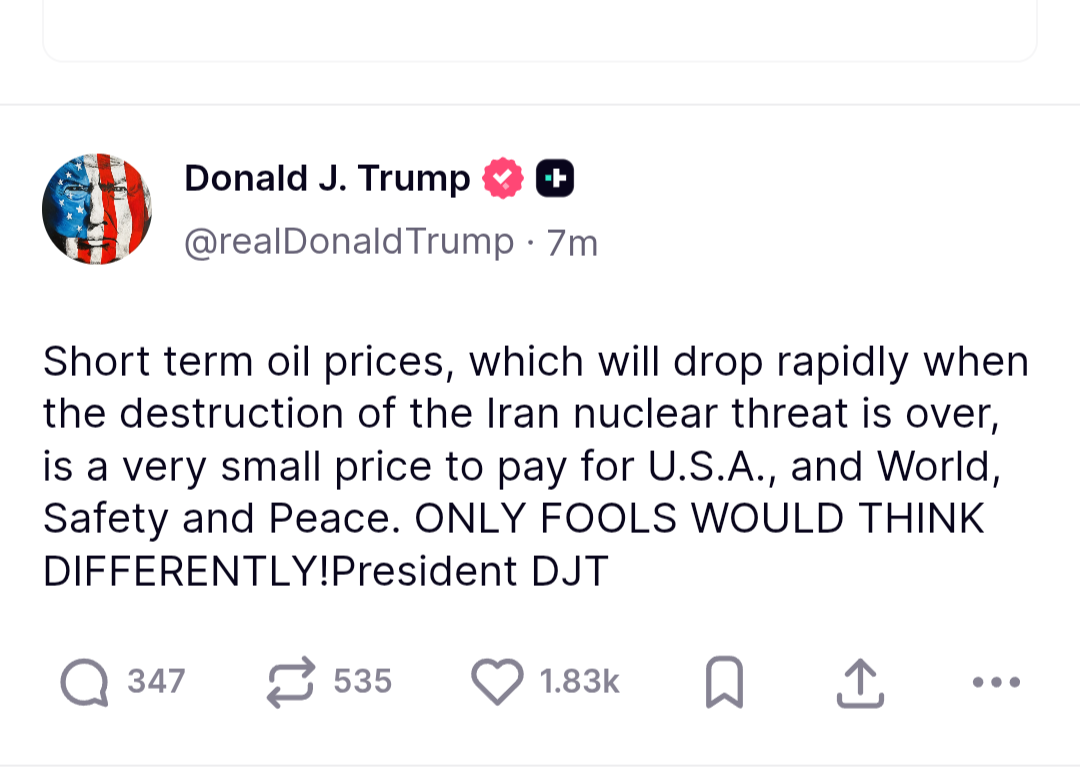Click the empty post card above the divider
This screenshot has width=1080, height=781.
click(540, 30)
